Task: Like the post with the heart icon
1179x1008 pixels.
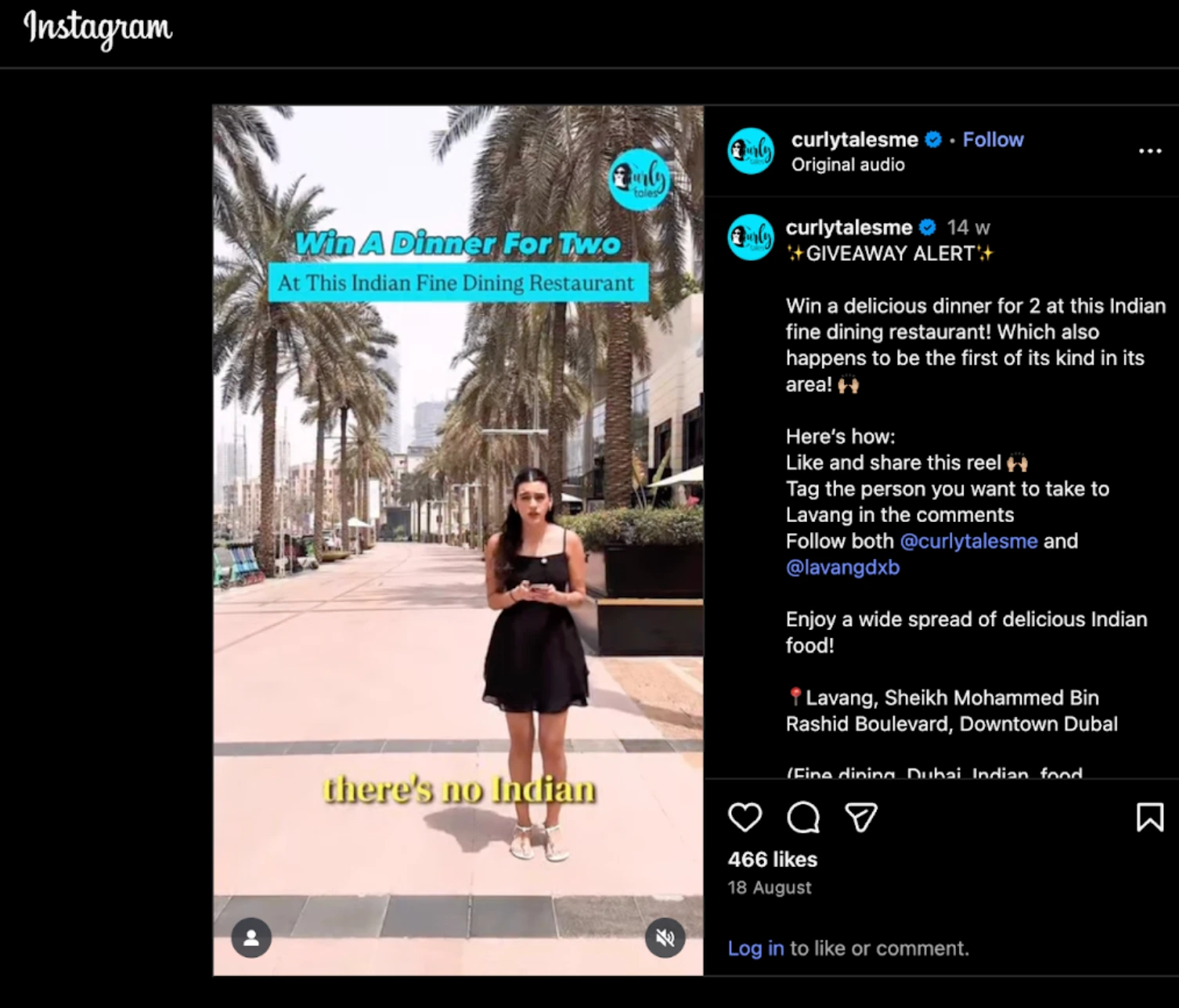Action: pos(745,817)
